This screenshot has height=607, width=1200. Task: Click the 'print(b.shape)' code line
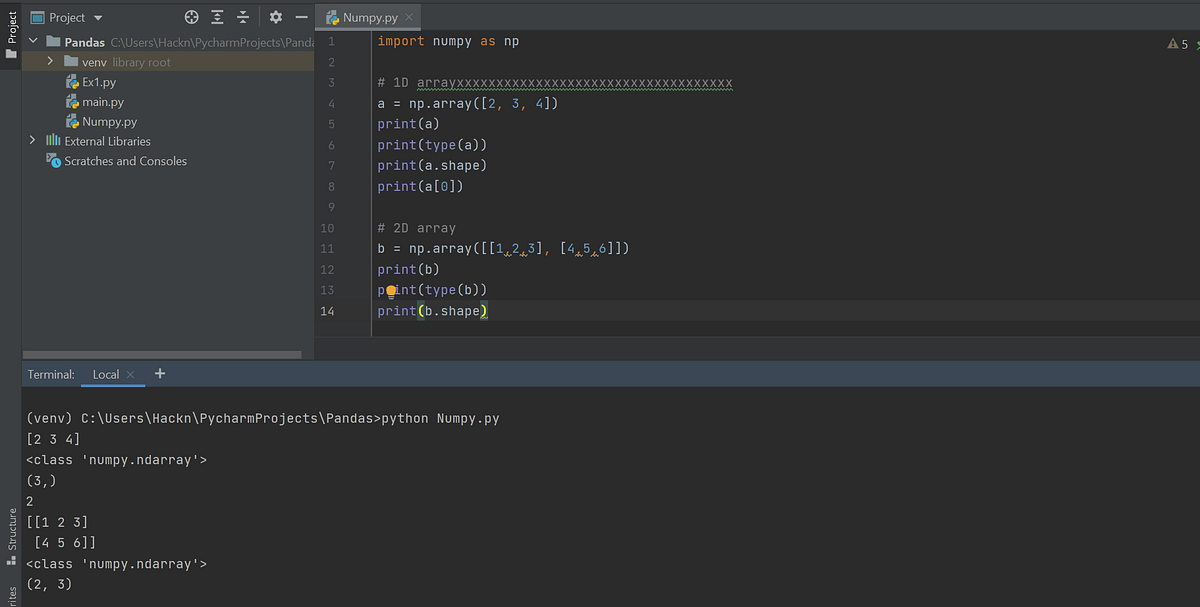(x=432, y=311)
